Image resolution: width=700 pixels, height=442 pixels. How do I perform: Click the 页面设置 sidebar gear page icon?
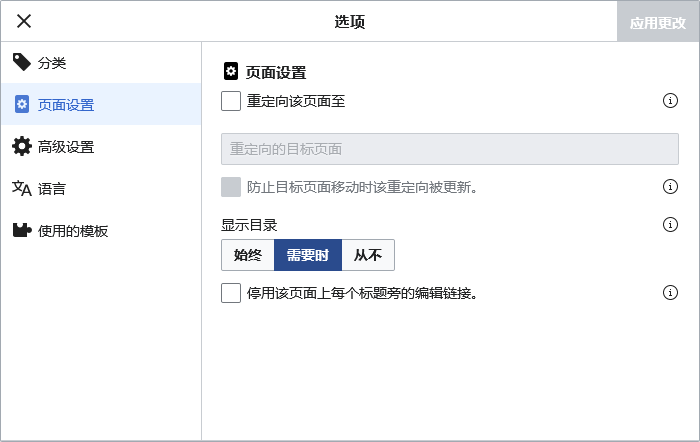pyautogui.click(x=22, y=105)
